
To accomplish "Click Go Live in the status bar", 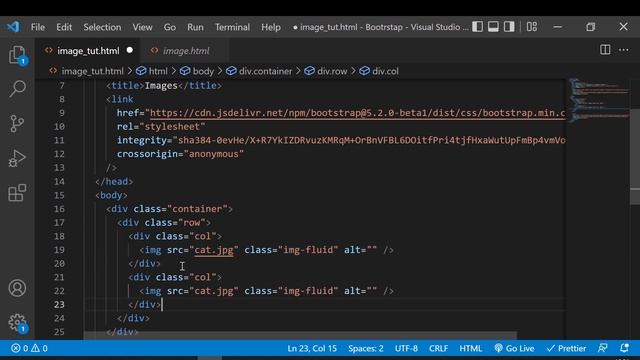I will click(514, 348).
